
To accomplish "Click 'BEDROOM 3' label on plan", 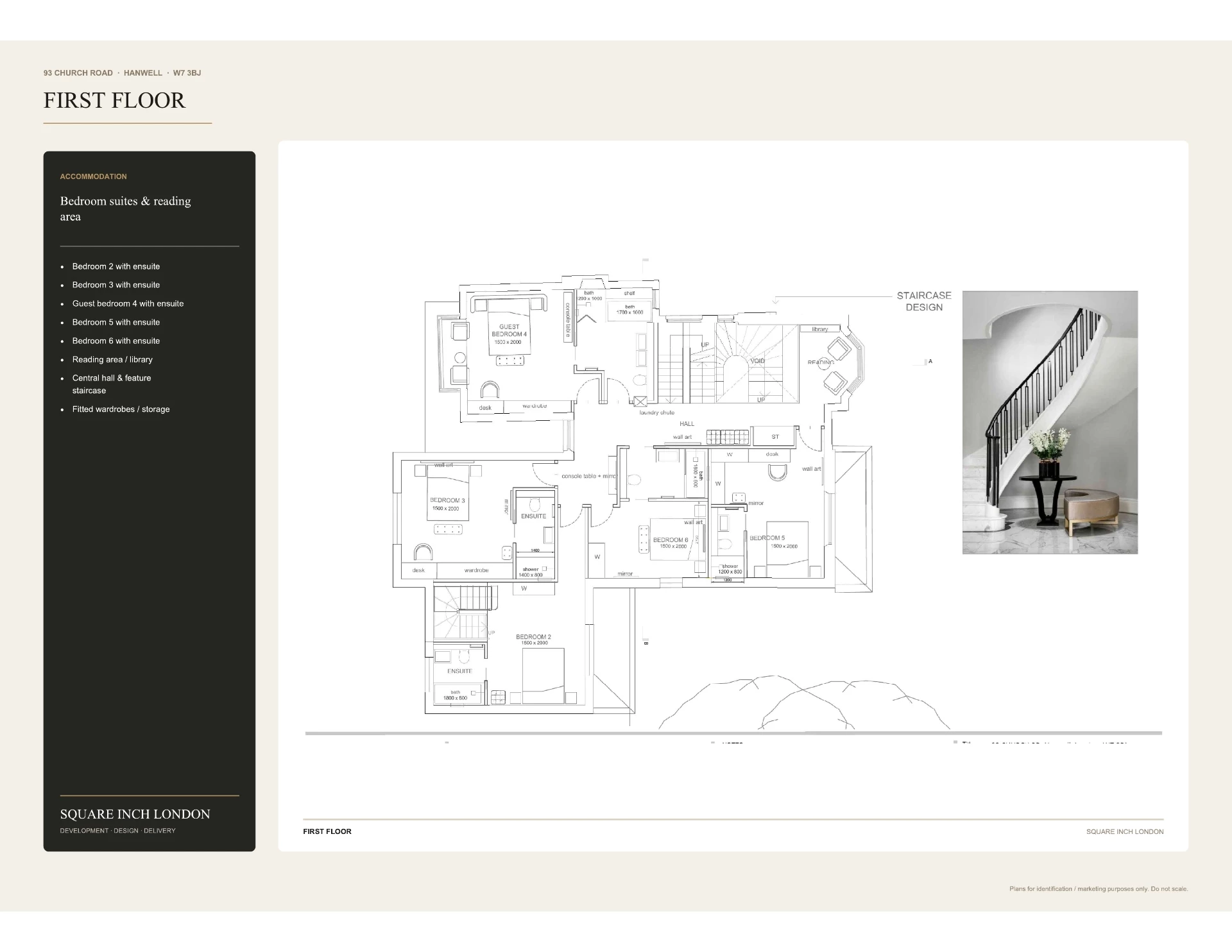I will (x=447, y=500).
